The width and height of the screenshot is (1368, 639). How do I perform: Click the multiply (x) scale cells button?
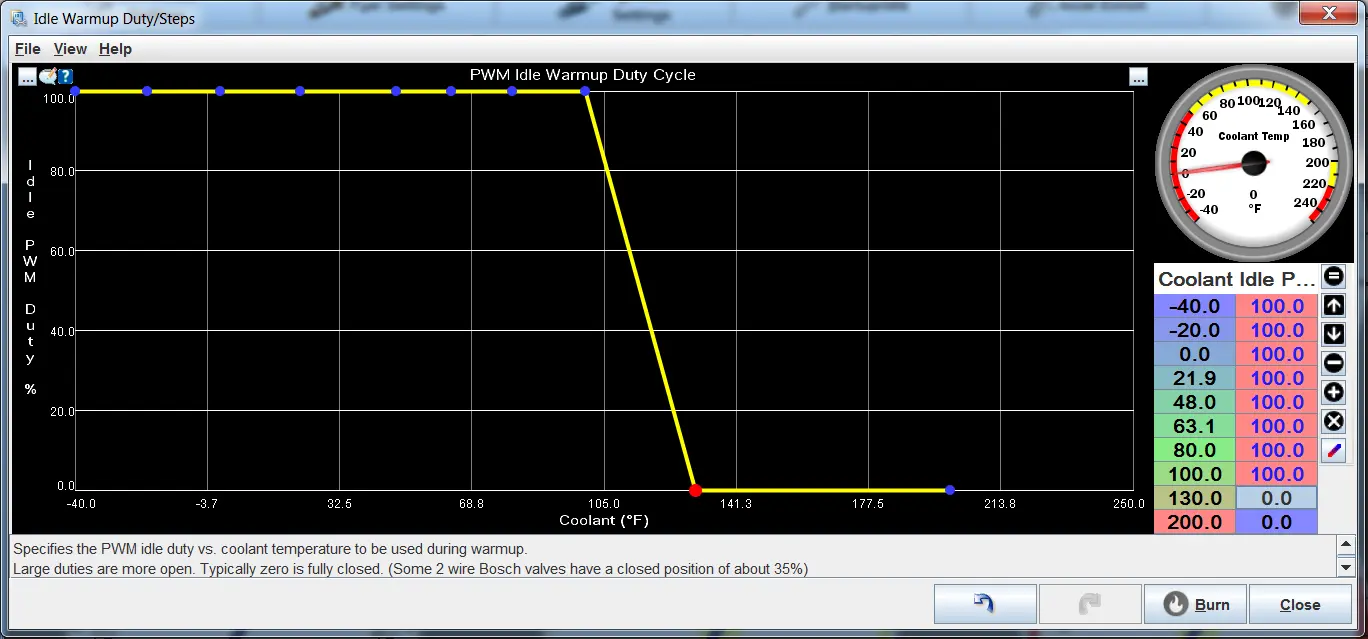click(1333, 421)
